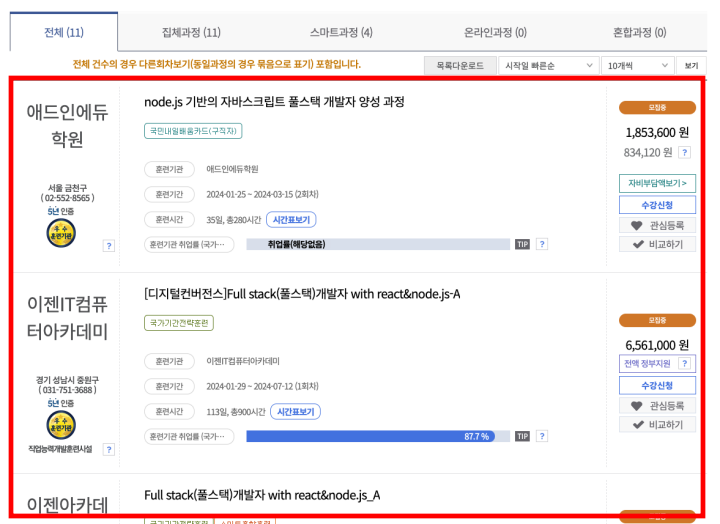
Task: Click the help icon in 전액 정부지원 box
Action: pos(685,364)
